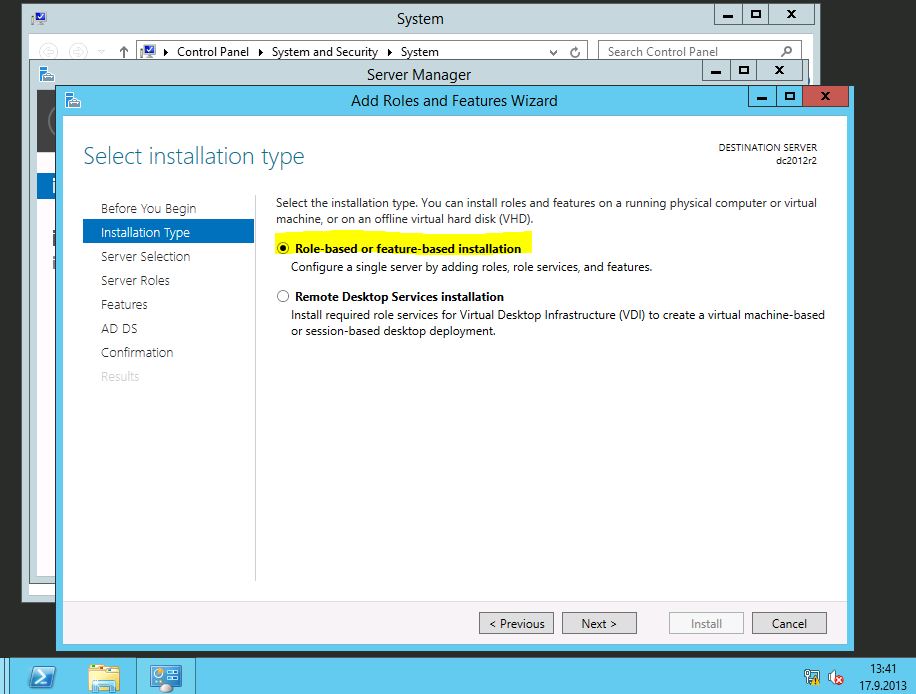
Task: Minimize the Add Roles and Features Wizard
Action: pos(762,97)
